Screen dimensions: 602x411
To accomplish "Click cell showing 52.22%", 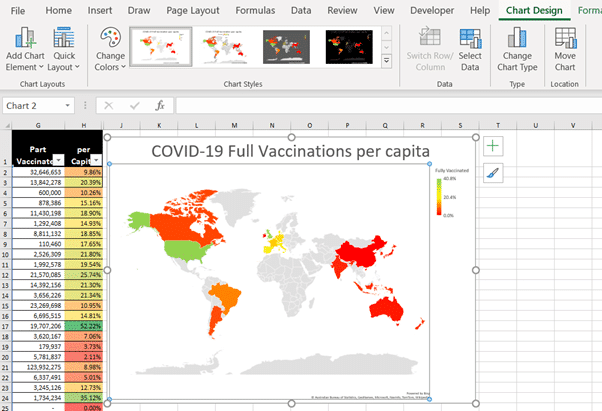I will click(x=84, y=326).
